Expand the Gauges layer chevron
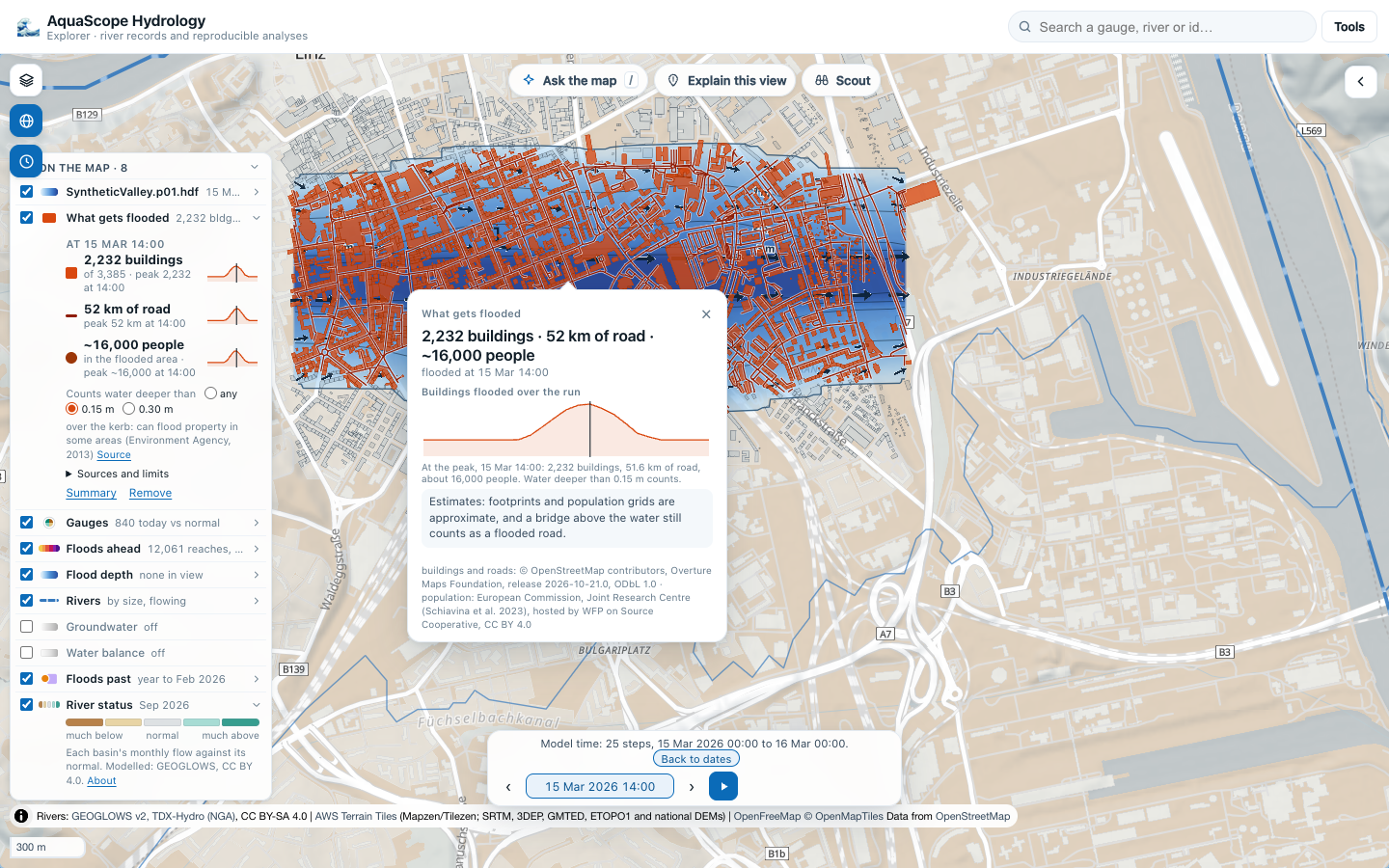The image size is (1389, 868). pyautogui.click(x=257, y=523)
